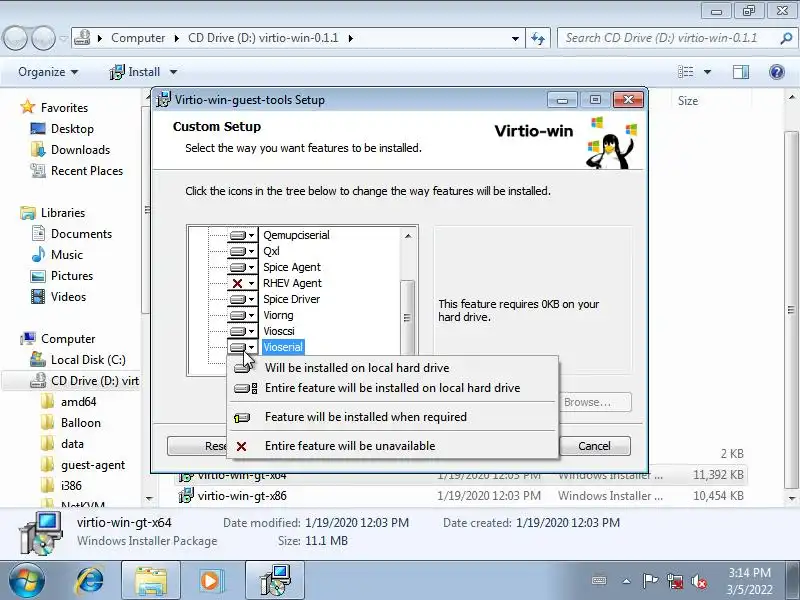Select Vioserial feature label
The height and width of the screenshot is (600, 800).
click(x=283, y=347)
